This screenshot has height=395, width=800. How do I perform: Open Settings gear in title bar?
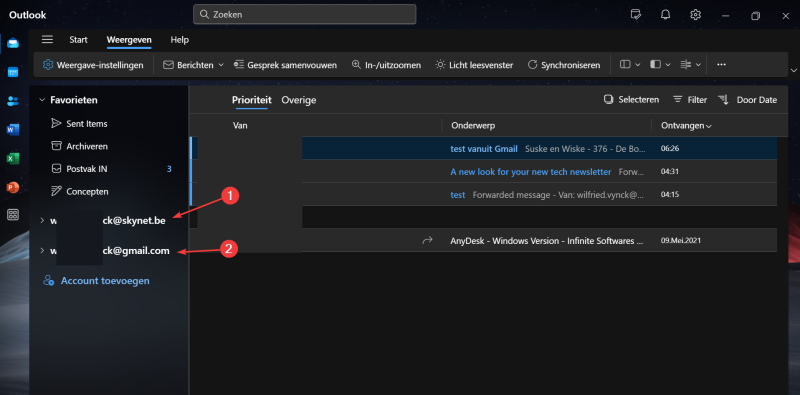(x=695, y=15)
